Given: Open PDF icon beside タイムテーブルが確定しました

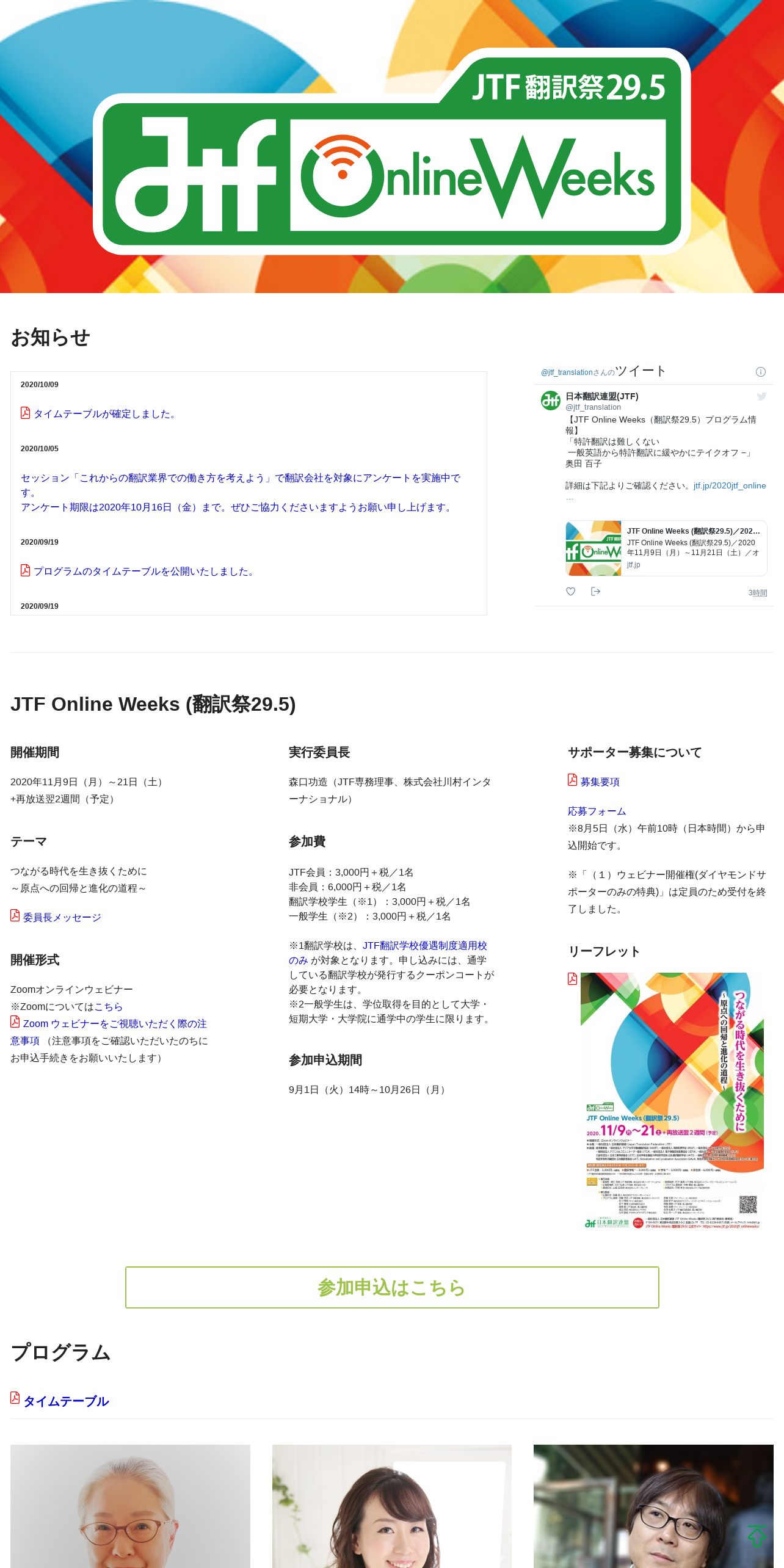Looking at the screenshot, I should [25, 413].
